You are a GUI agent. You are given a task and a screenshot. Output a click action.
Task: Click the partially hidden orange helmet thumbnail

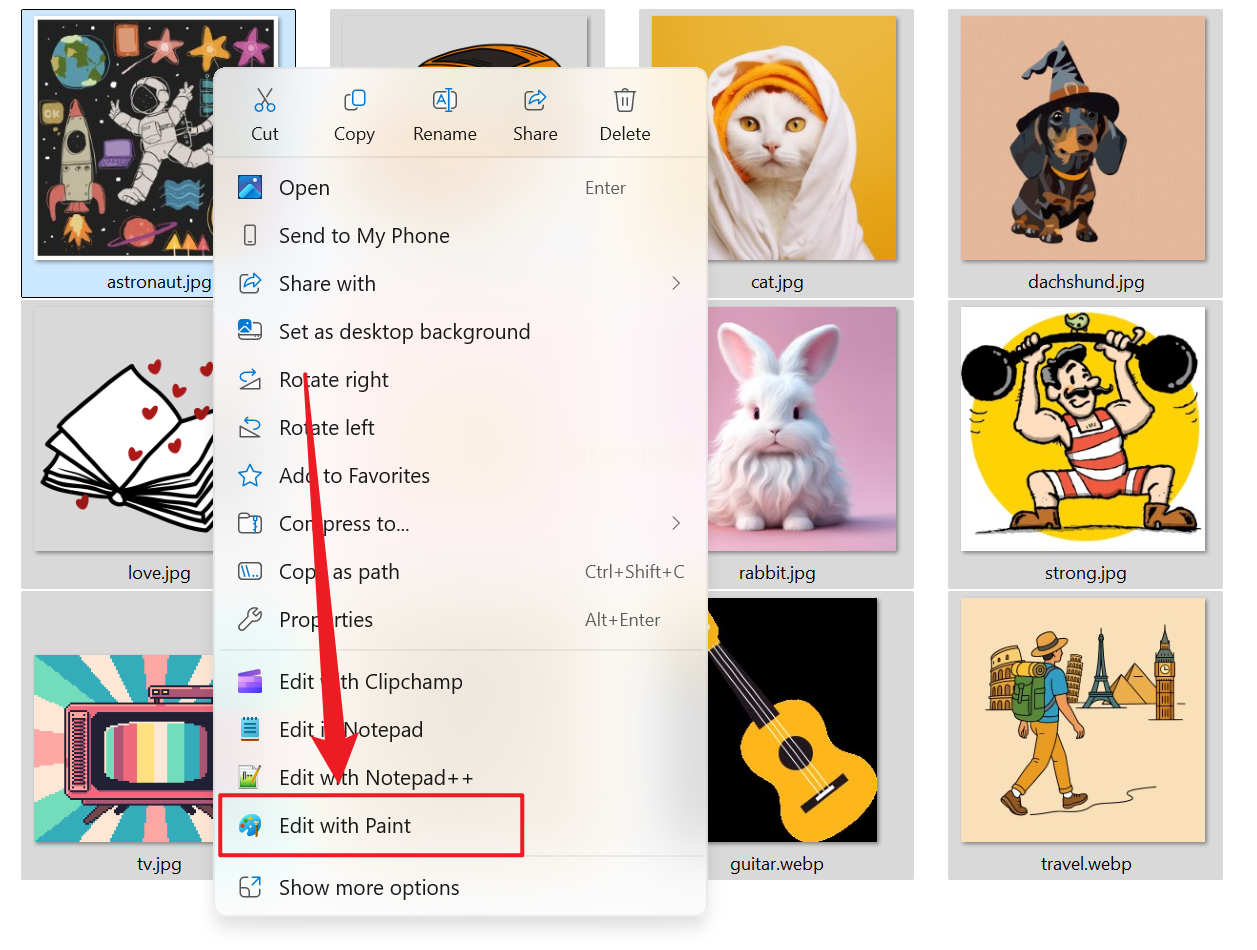point(467,41)
